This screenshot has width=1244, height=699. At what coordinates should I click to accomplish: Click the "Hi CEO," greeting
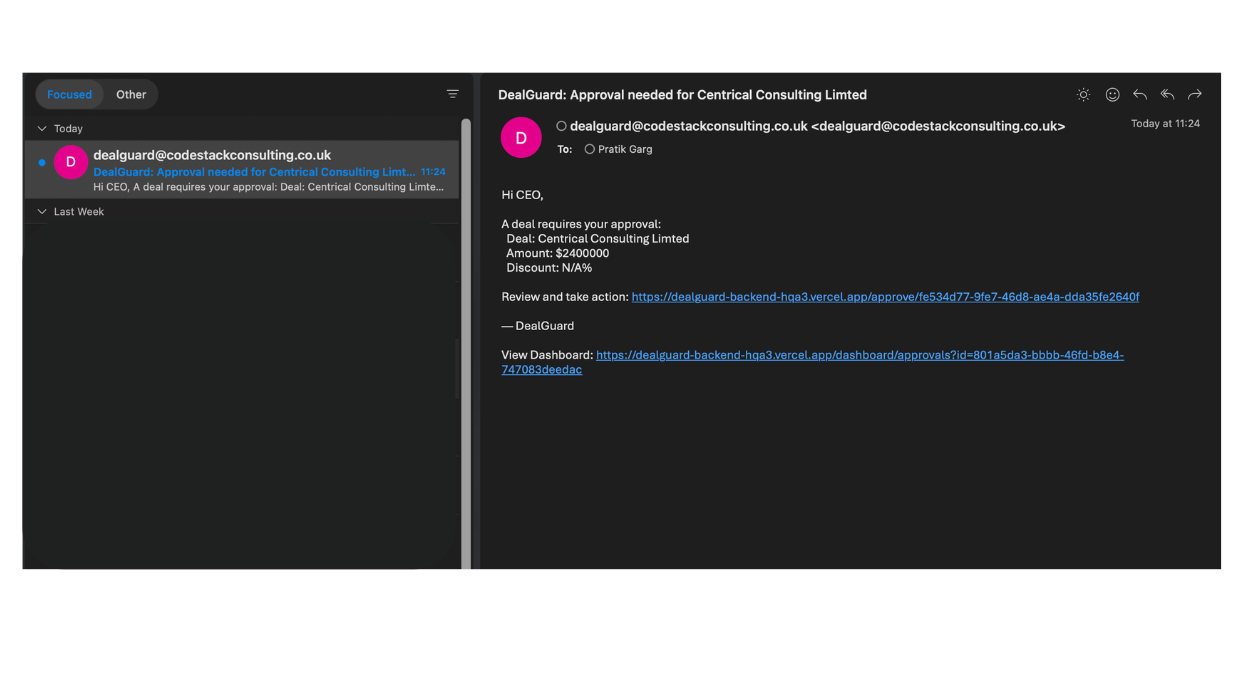tap(522, 195)
